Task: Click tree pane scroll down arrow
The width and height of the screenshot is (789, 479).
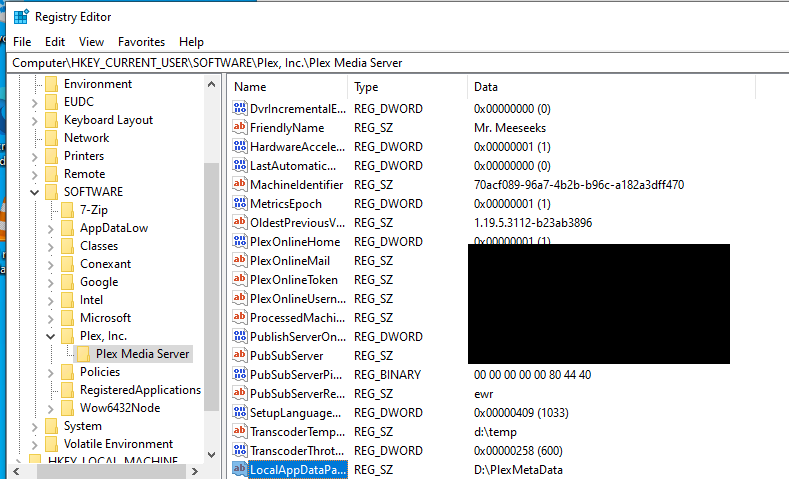Action: pyautogui.click(x=211, y=454)
